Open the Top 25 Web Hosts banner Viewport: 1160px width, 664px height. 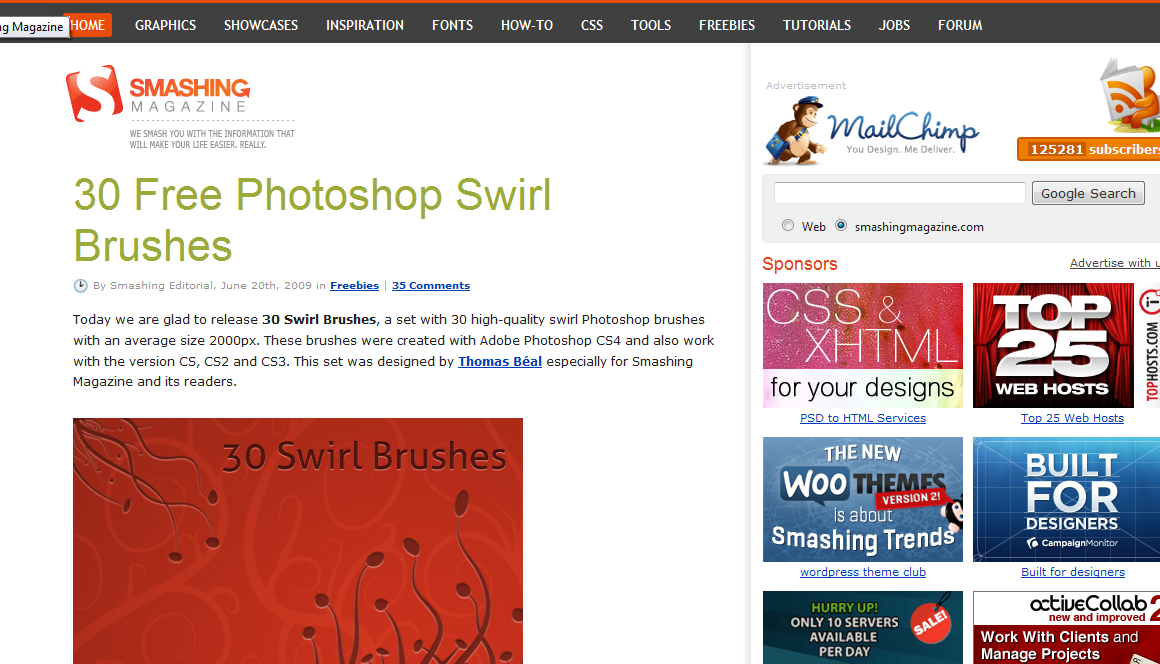tap(1053, 345)
